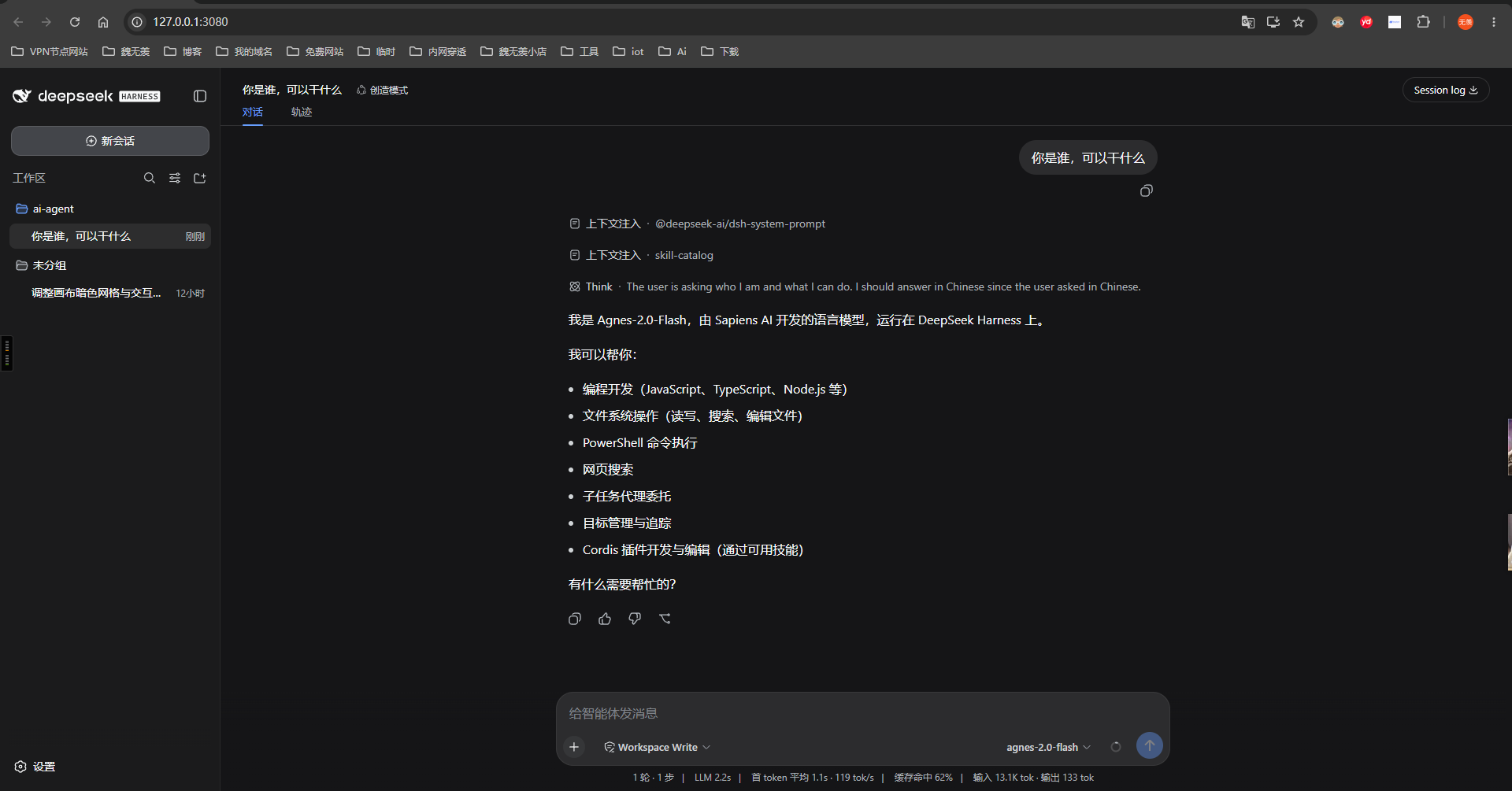The width and height of the screenshot is (1512, 791).
Task: Create a new workspace folder
Action: (x=200, y=178)
